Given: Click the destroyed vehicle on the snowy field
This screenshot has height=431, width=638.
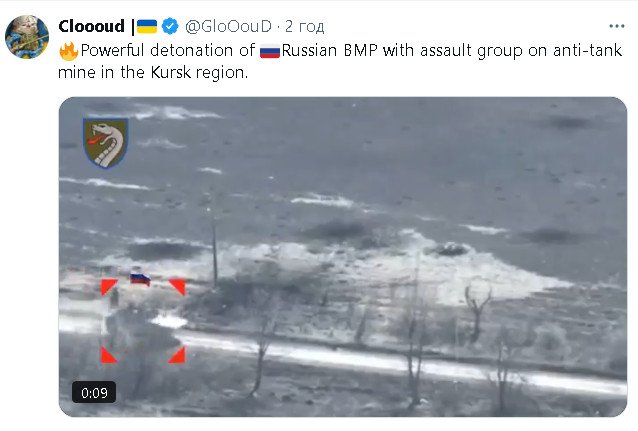Looking at the screenshot, I should pos(450,249).
